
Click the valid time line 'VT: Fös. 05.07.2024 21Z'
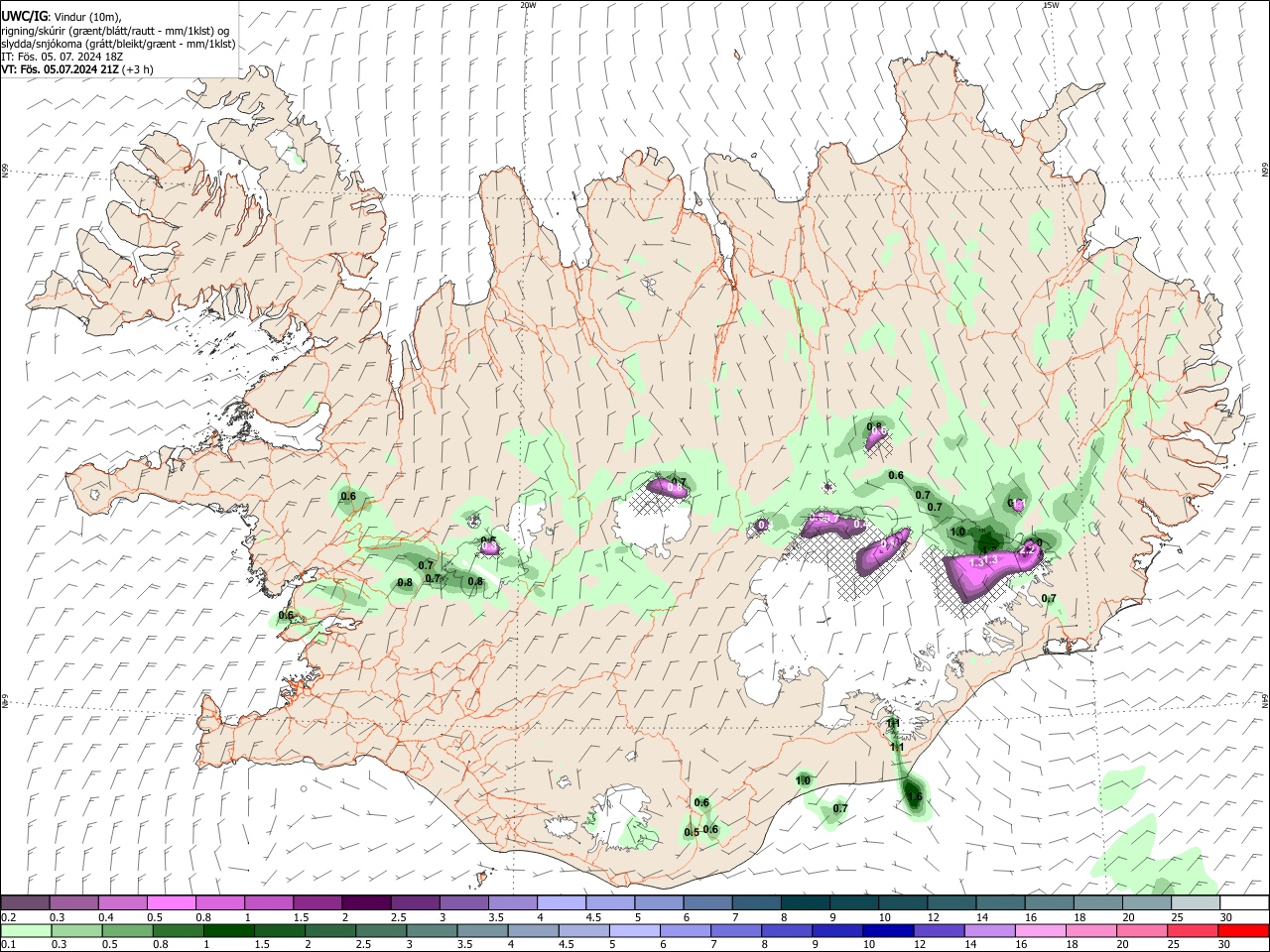pos(62,69)
